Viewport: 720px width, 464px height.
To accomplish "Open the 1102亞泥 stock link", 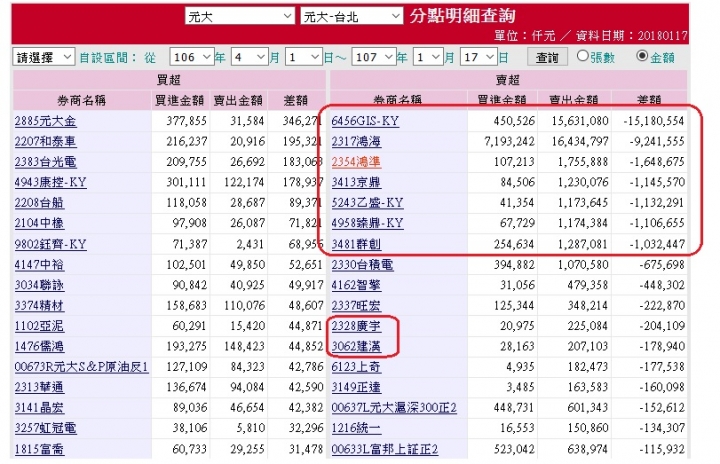I will [39, 326].
